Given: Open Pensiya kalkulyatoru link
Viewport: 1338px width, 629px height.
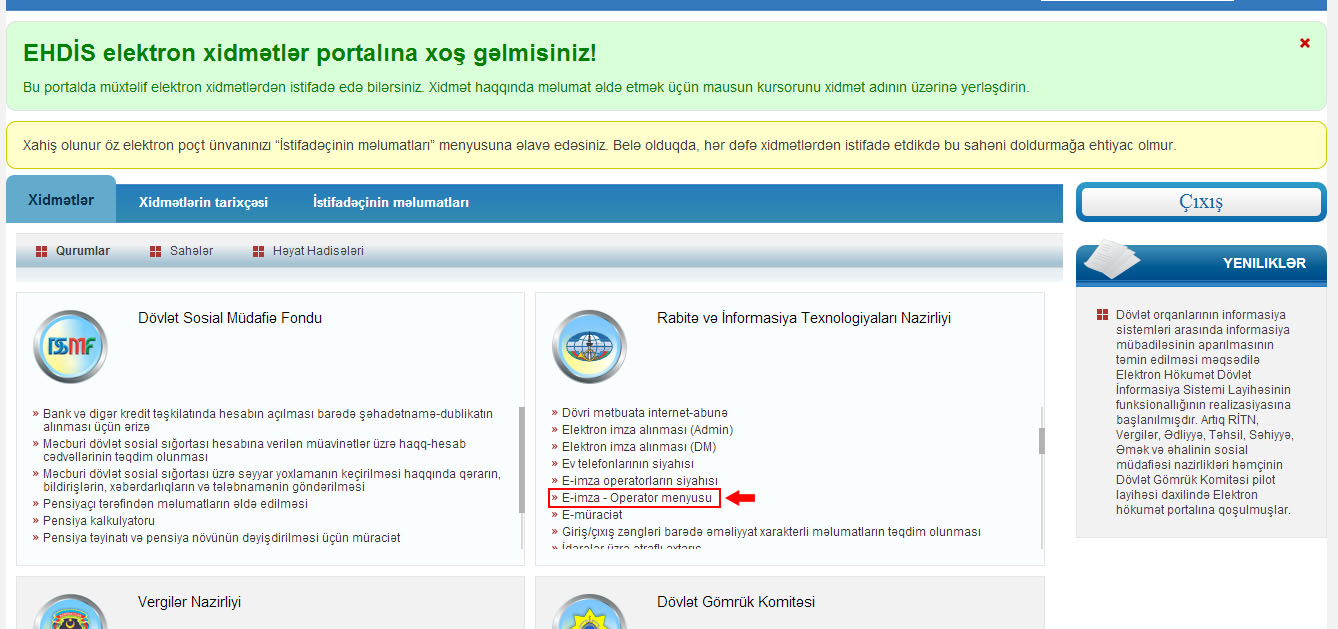Looking at the screenshot, I should pos(99,521).
